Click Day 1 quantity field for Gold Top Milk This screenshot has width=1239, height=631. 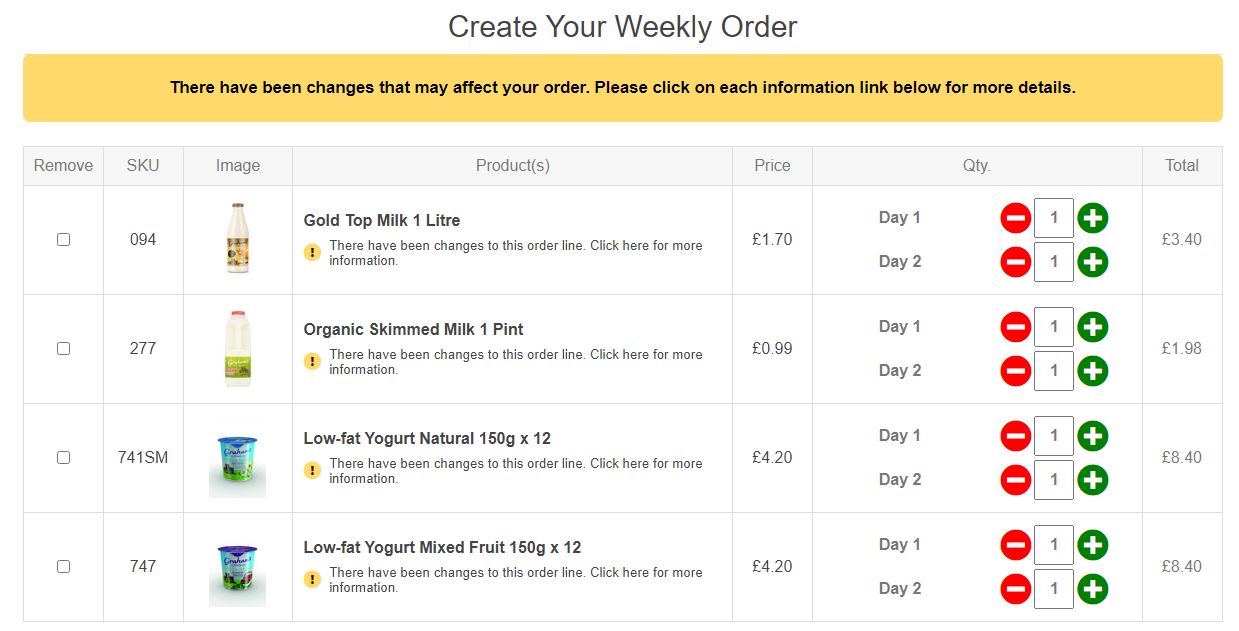click(1054, 218)
